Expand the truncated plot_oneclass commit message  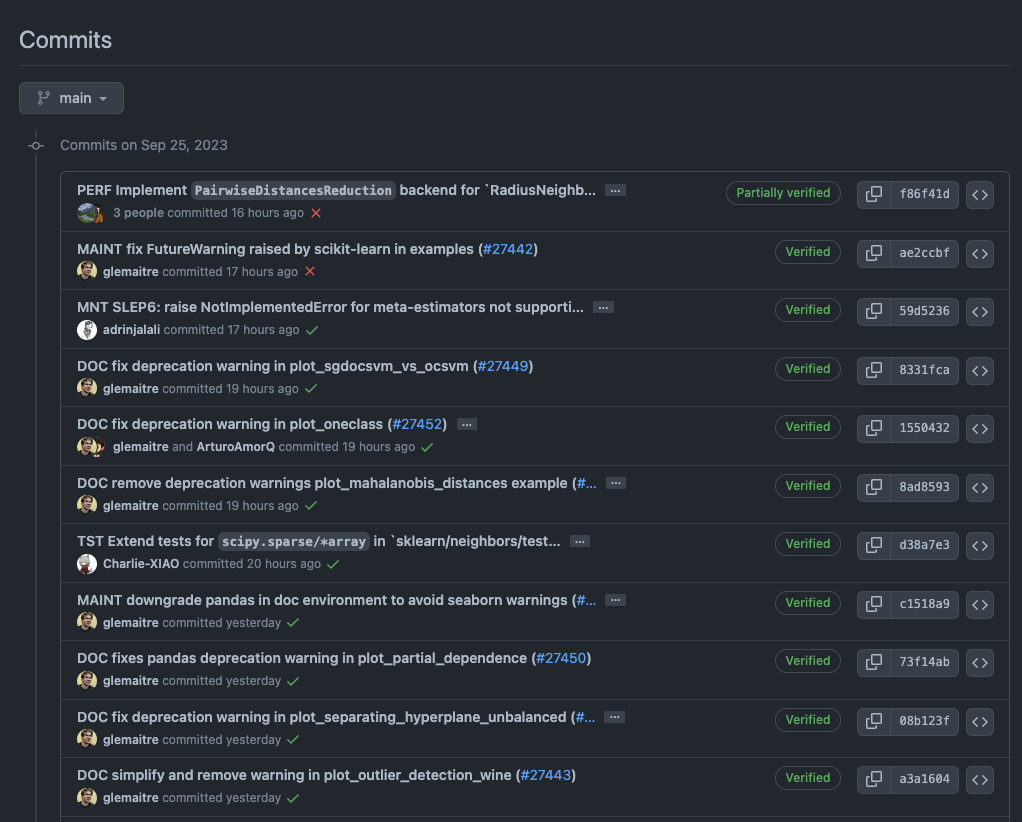466,424
